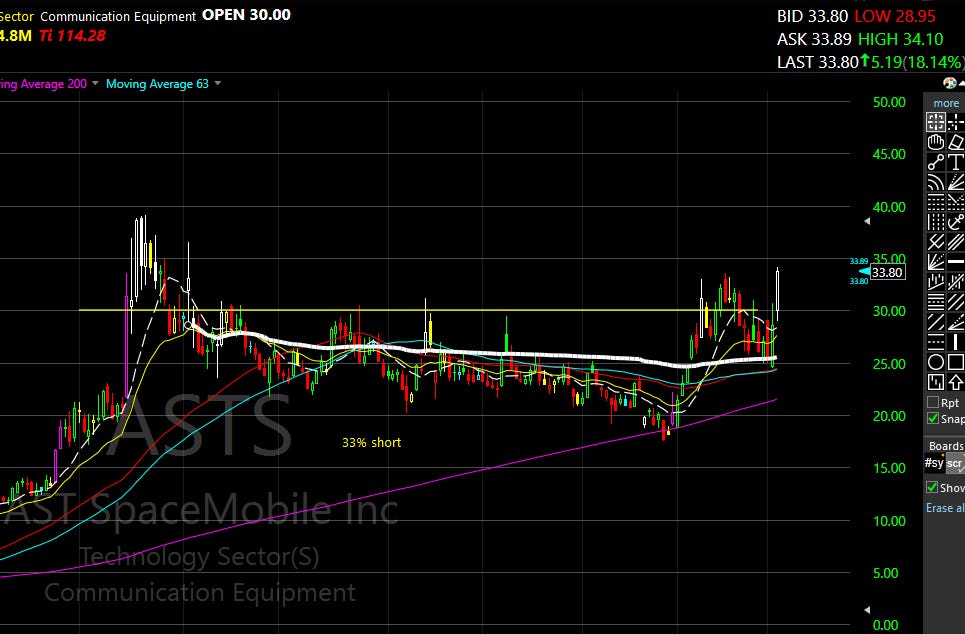The height and width of the screenshot is (634, 965).
Task: Click the 10.00 price axis label
Action: [889, 521]
